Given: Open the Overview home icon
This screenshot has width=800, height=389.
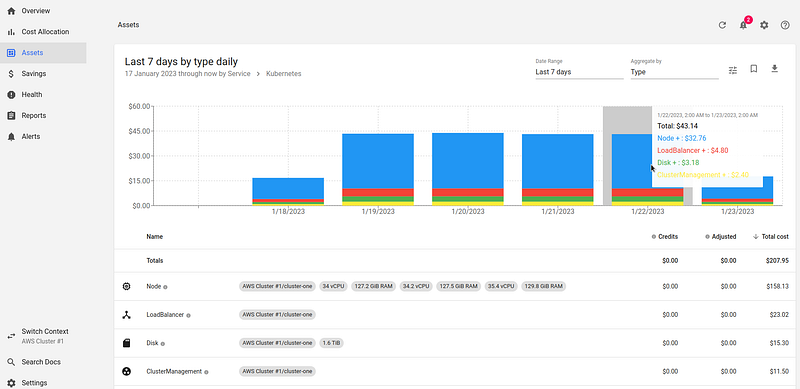Looking at the screenshot, I should click(x=11, y=11).
